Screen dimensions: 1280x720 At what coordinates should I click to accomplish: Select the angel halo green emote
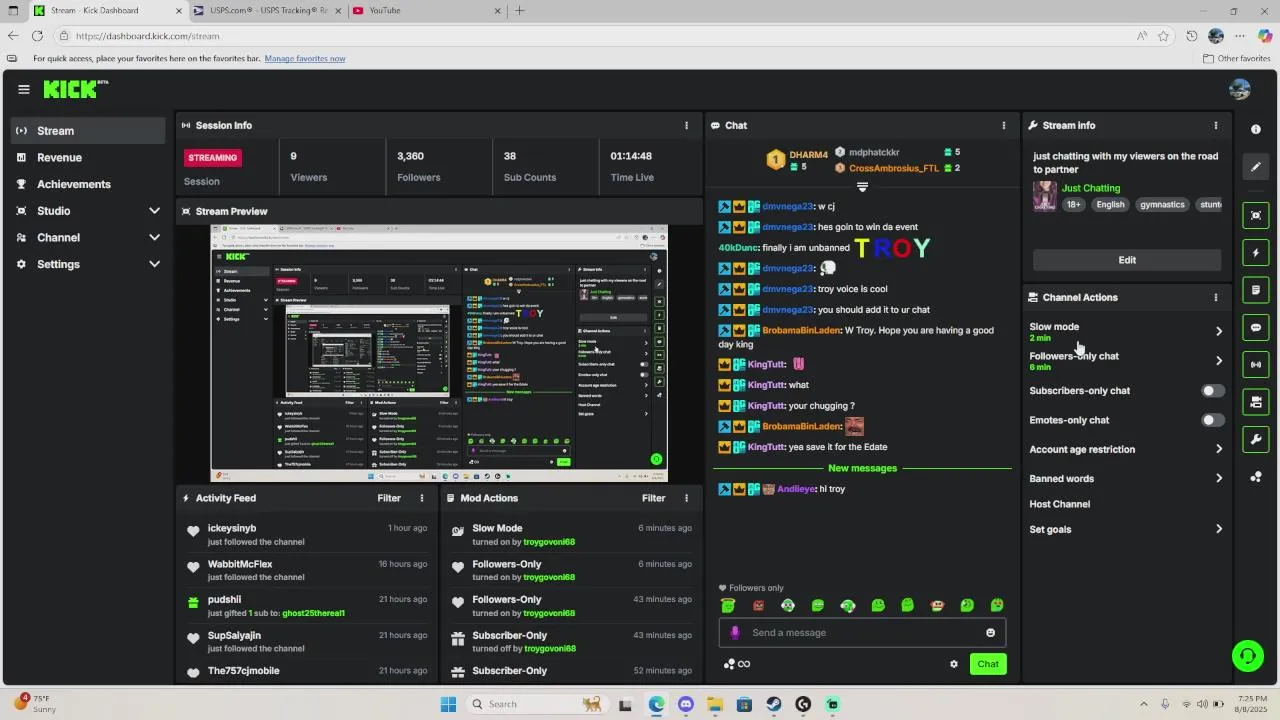click(728, 605)
